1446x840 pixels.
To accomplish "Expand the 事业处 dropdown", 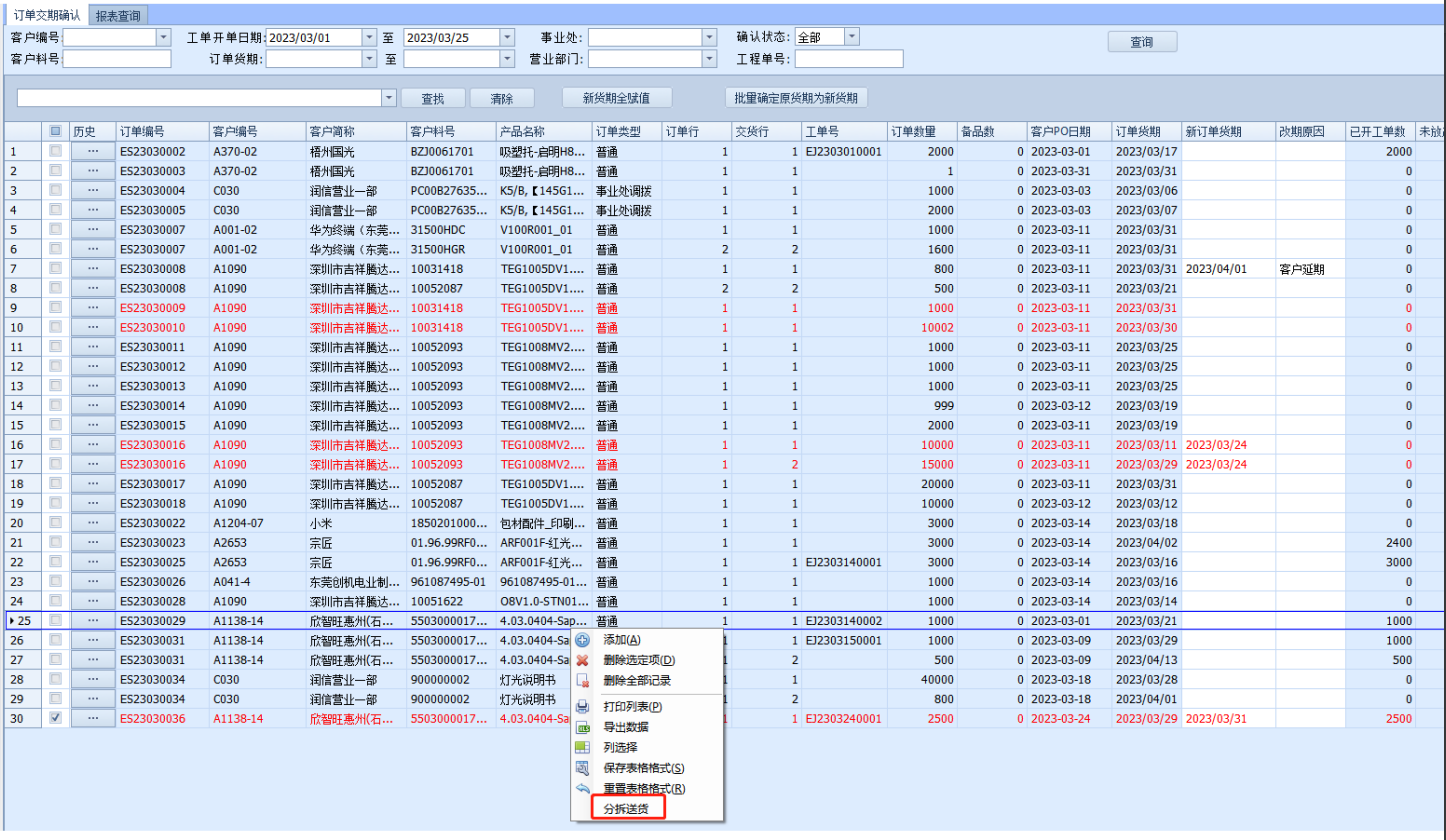I will click(x=710, y=37).
